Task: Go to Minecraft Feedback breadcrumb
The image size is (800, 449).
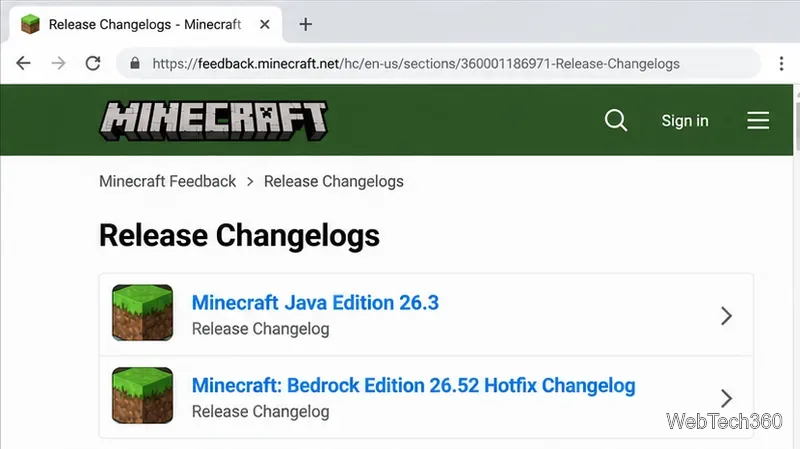Action: coord(167,181)
